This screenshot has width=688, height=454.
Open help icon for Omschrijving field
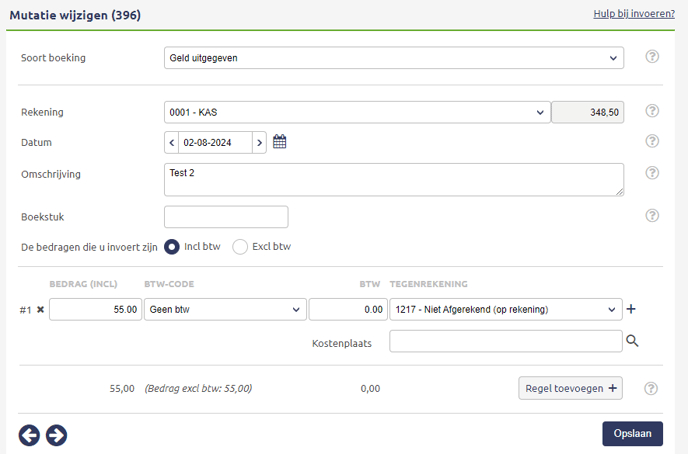pos(652,173)
